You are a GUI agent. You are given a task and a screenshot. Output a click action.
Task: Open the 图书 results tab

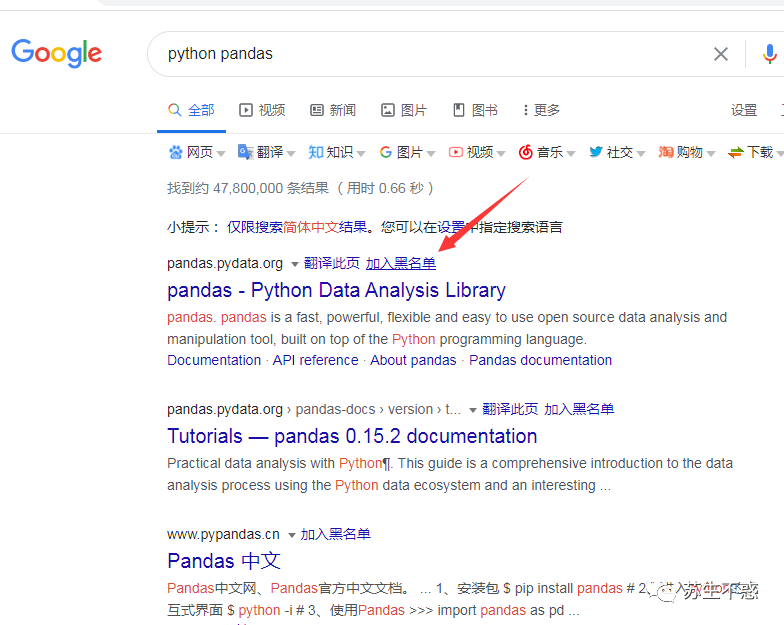[x=475, y=110]
